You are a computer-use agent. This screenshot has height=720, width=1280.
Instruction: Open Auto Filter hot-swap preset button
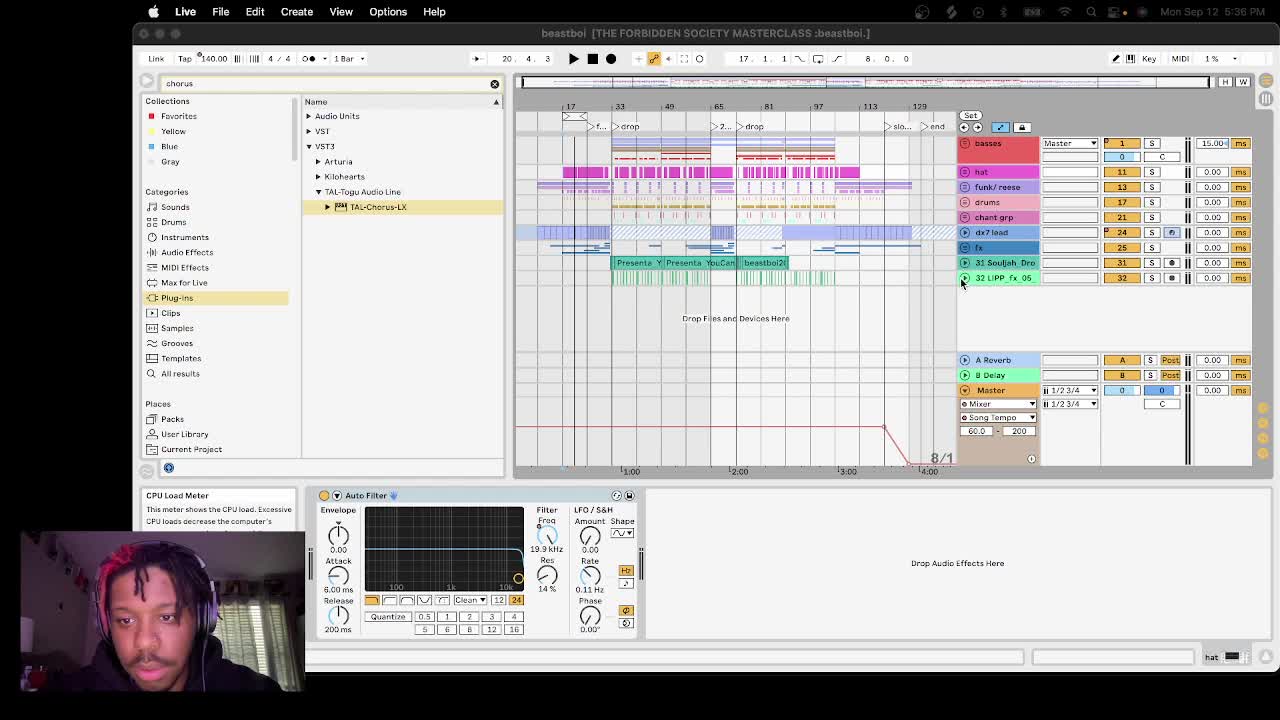(x=617, y=496)
